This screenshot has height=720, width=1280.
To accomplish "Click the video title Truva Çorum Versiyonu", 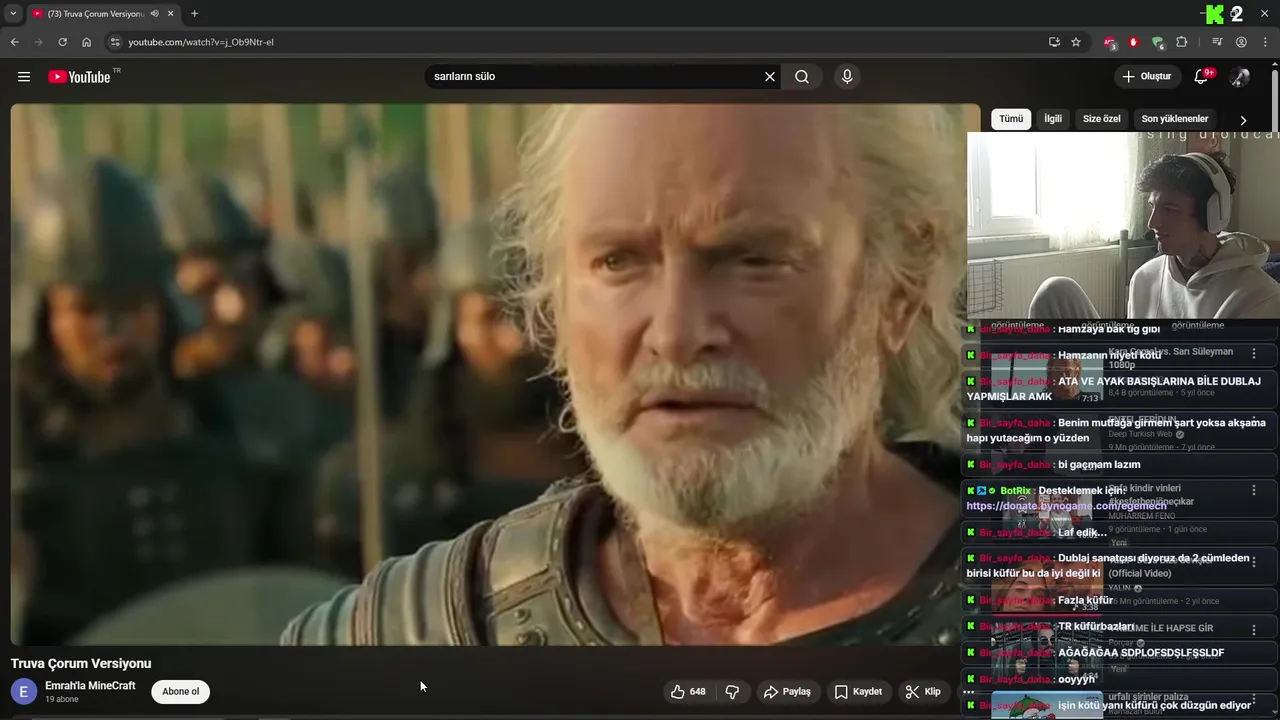I will (81, 663).
